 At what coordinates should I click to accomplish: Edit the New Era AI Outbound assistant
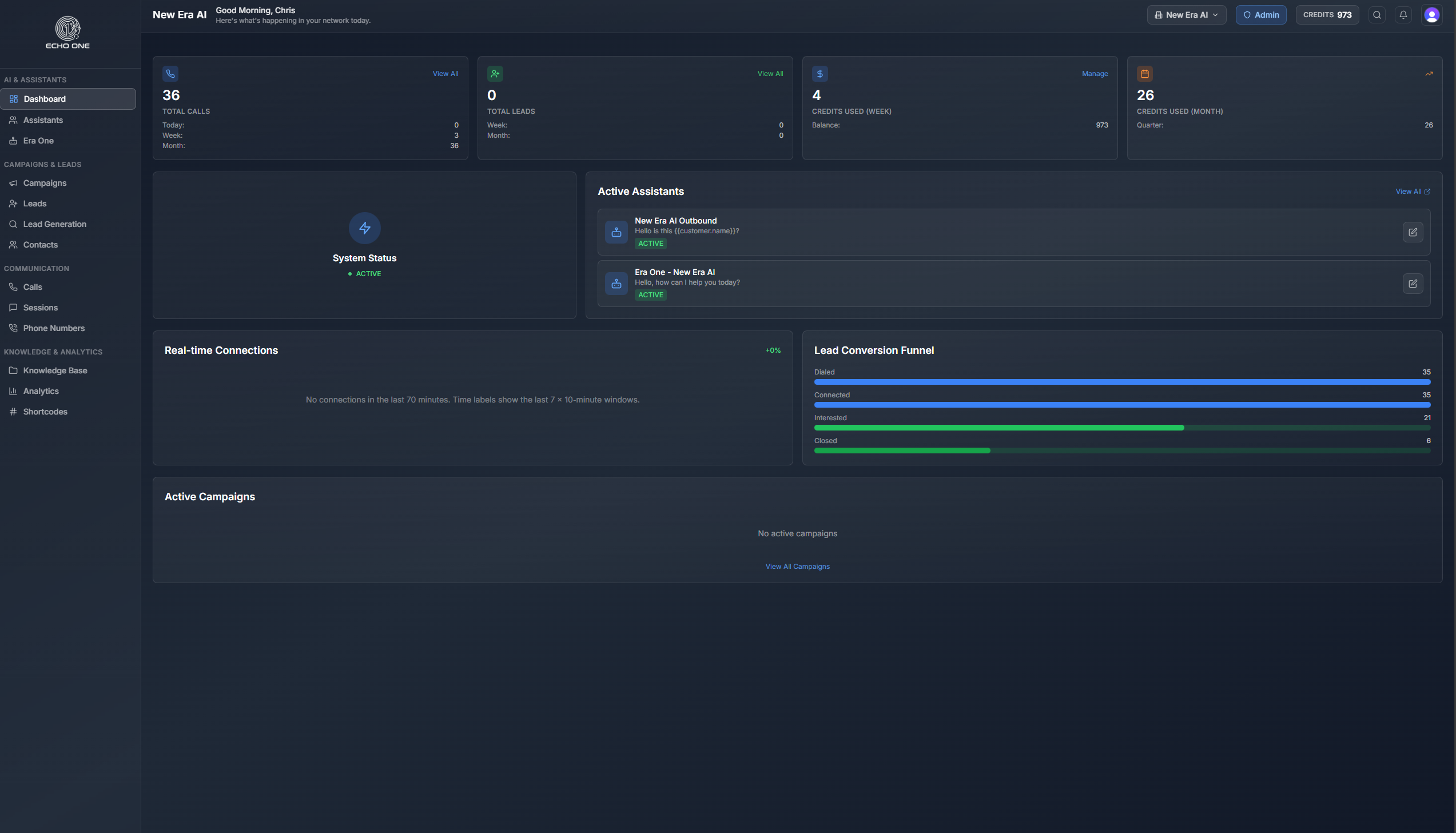point(1413,232)
